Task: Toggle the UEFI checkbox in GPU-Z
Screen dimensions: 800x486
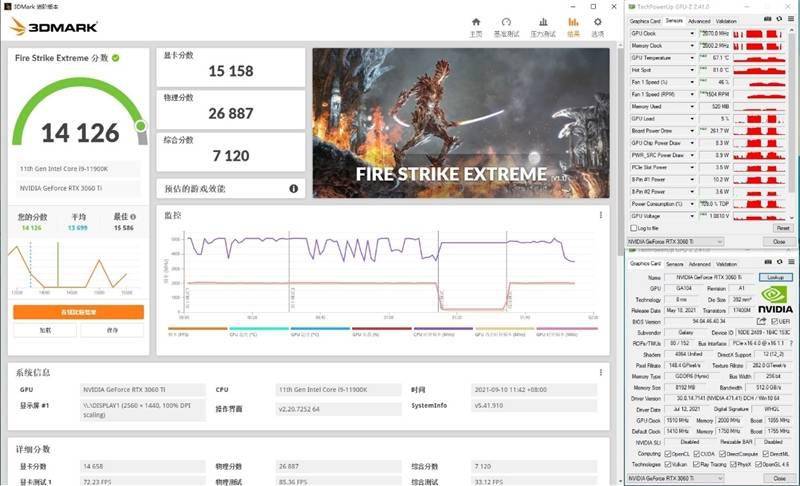Action: [x=774, y=321]
